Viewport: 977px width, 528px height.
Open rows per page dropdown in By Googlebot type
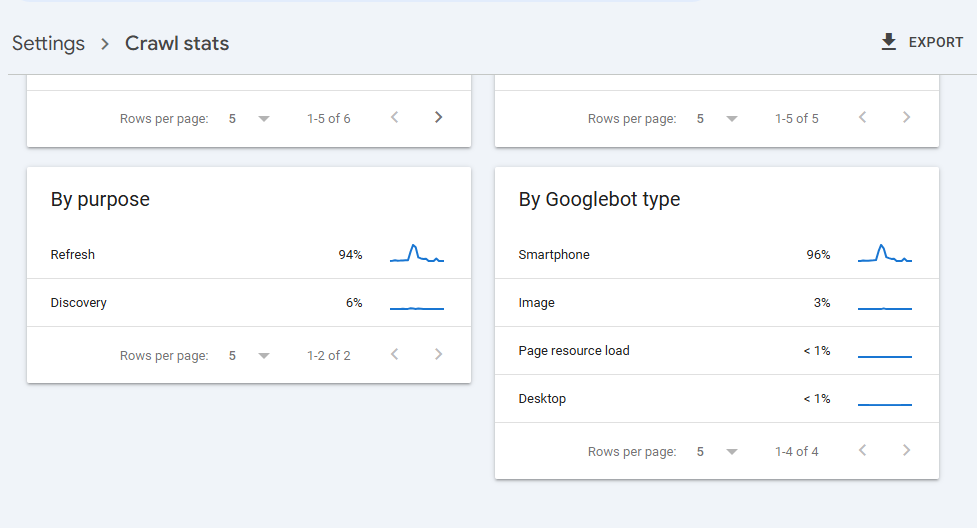(x=716, y=451)
